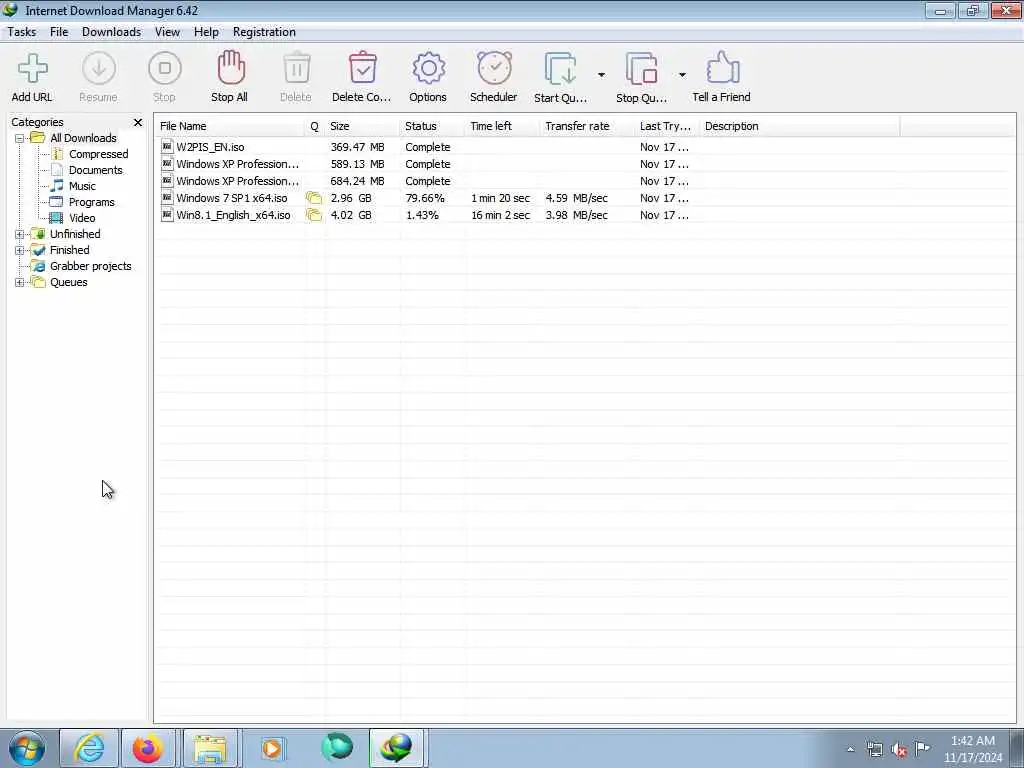Open Windows Start button
Screen dimensions: 1024x768
click(x=26, y=748)
